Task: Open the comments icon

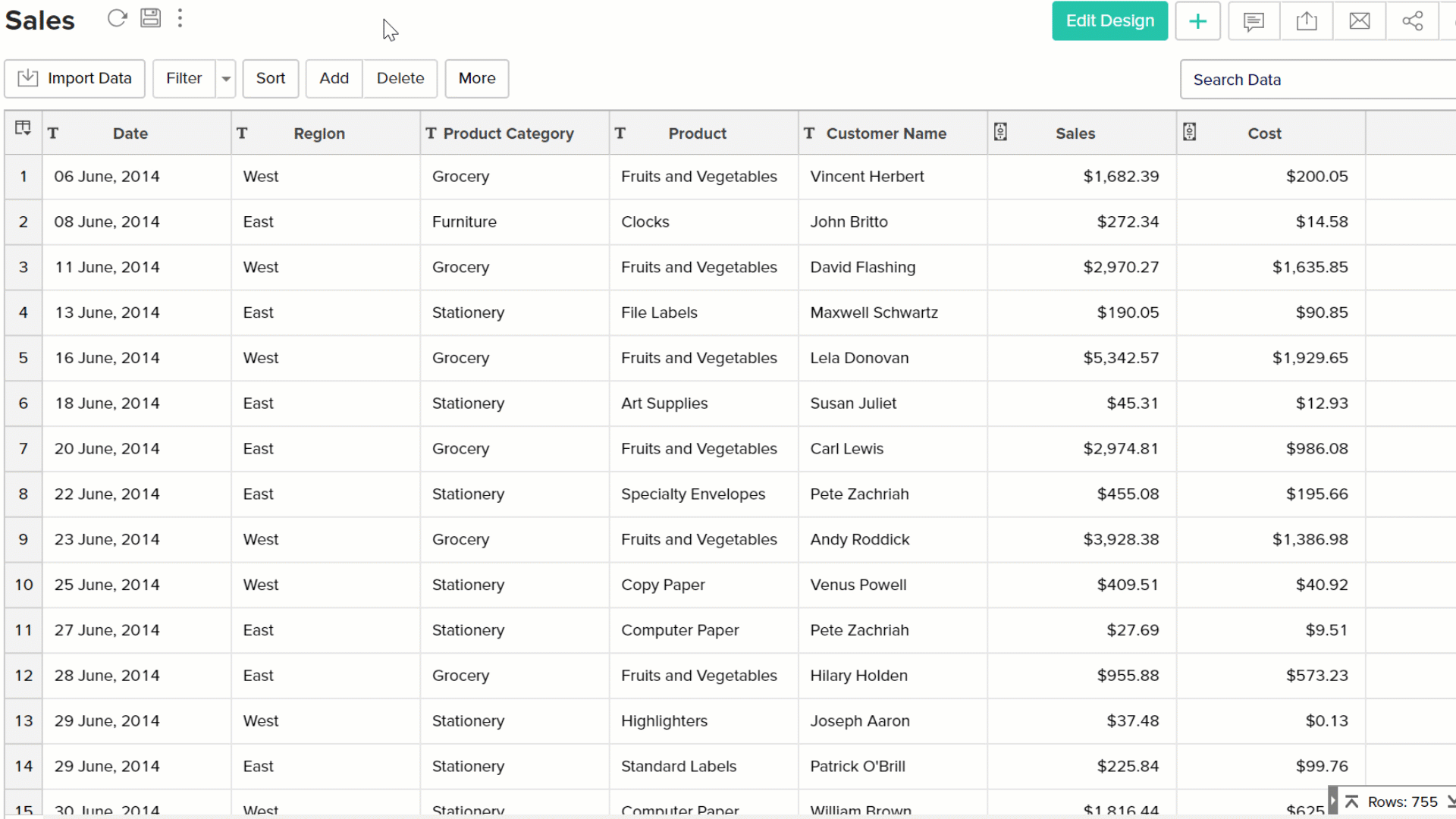Action: click(1254, 21)
